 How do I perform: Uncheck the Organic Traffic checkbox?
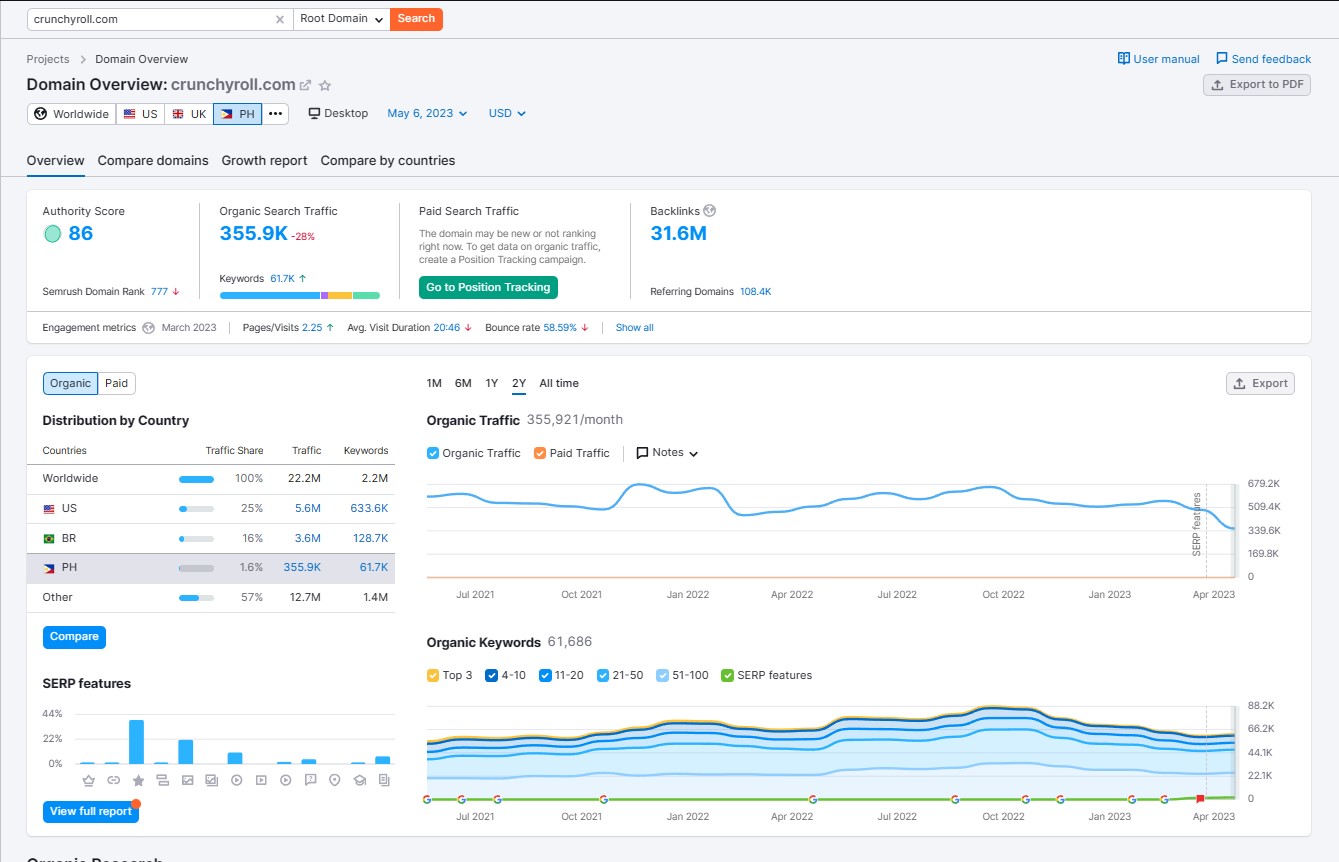[433, 453]
